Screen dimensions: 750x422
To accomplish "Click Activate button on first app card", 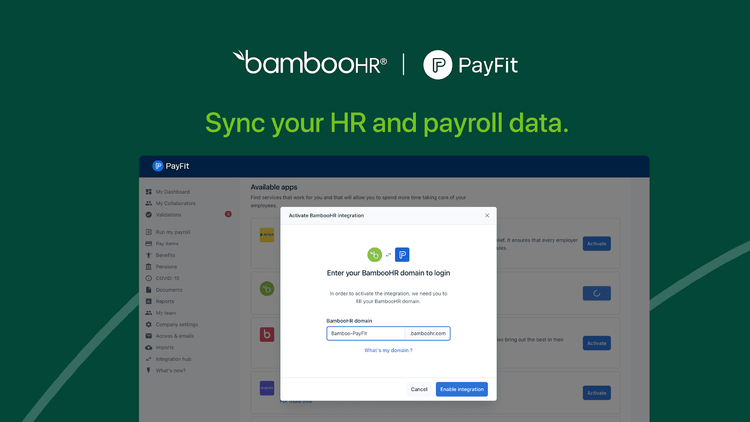I will pyautogui.click(x=596, y=244).
